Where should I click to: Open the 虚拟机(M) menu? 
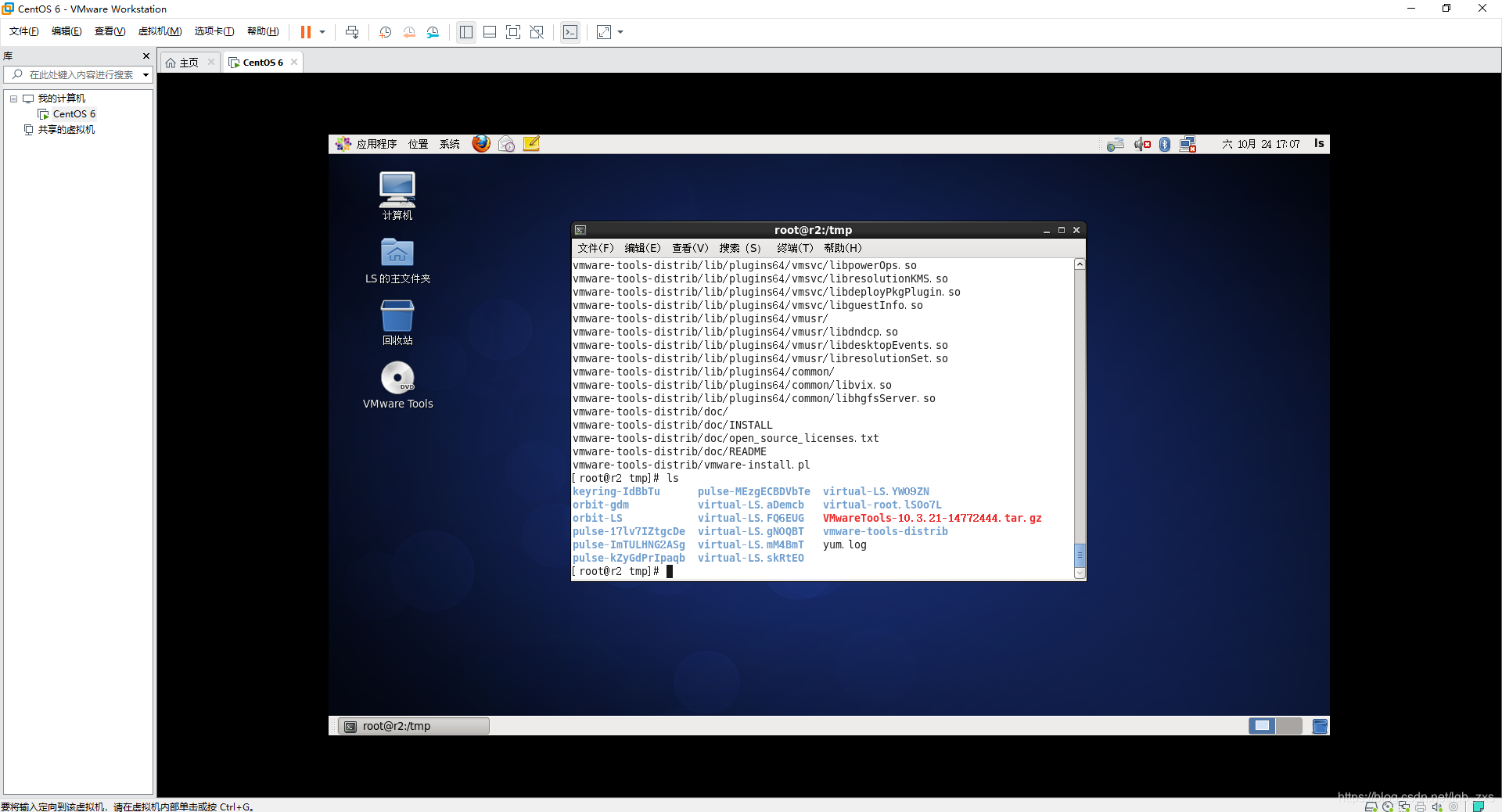point(160,31)
